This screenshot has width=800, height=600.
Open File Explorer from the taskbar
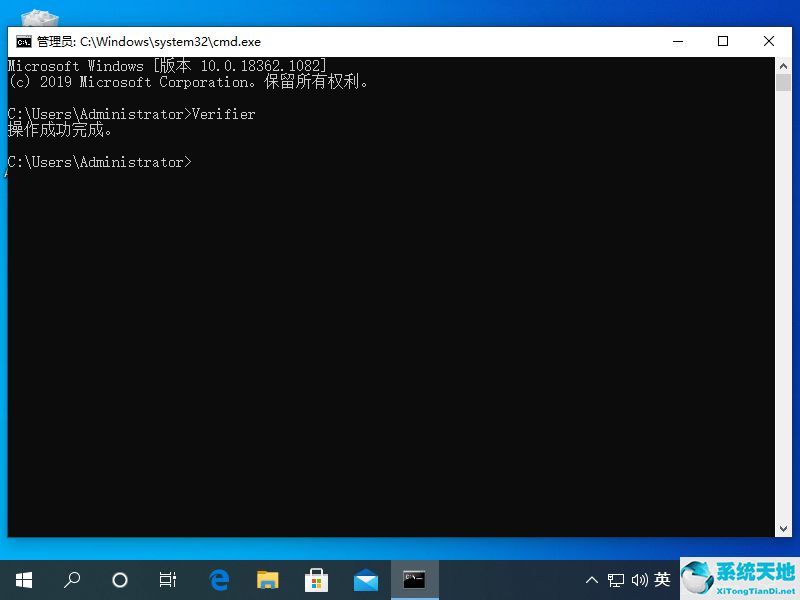point(267,579)
